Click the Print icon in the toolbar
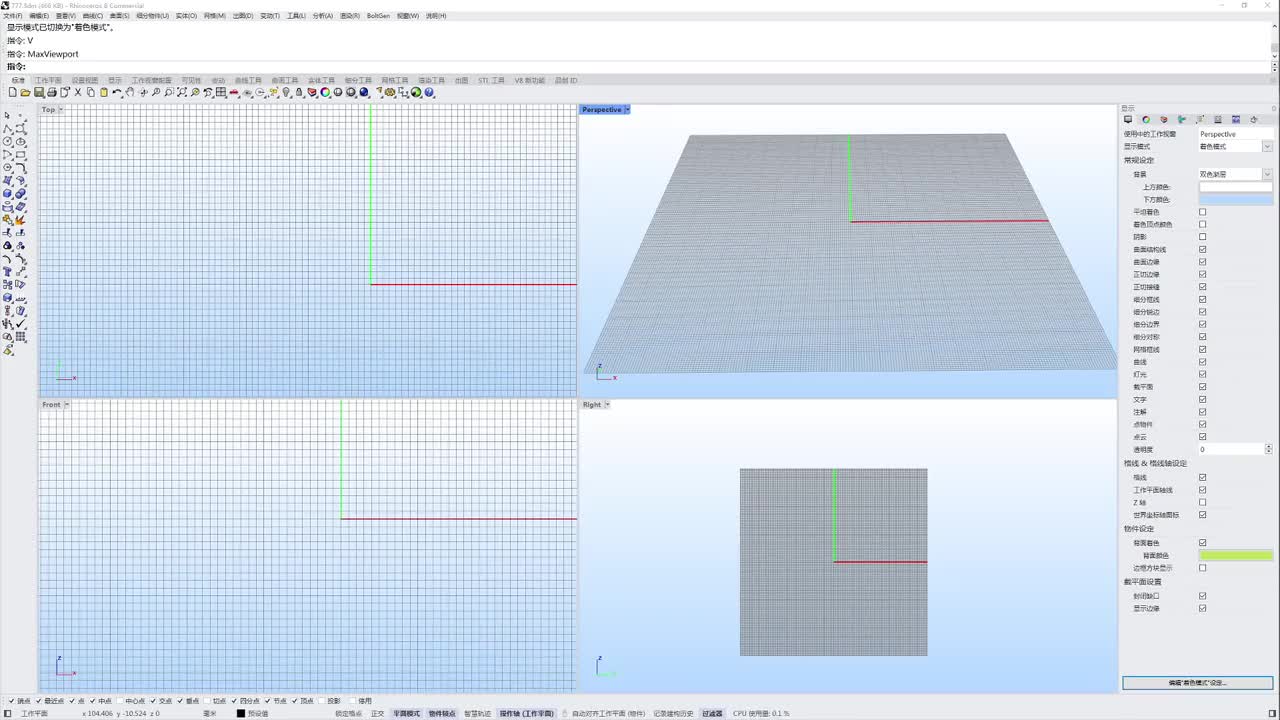1280x720 pixels. click(52, 92)
